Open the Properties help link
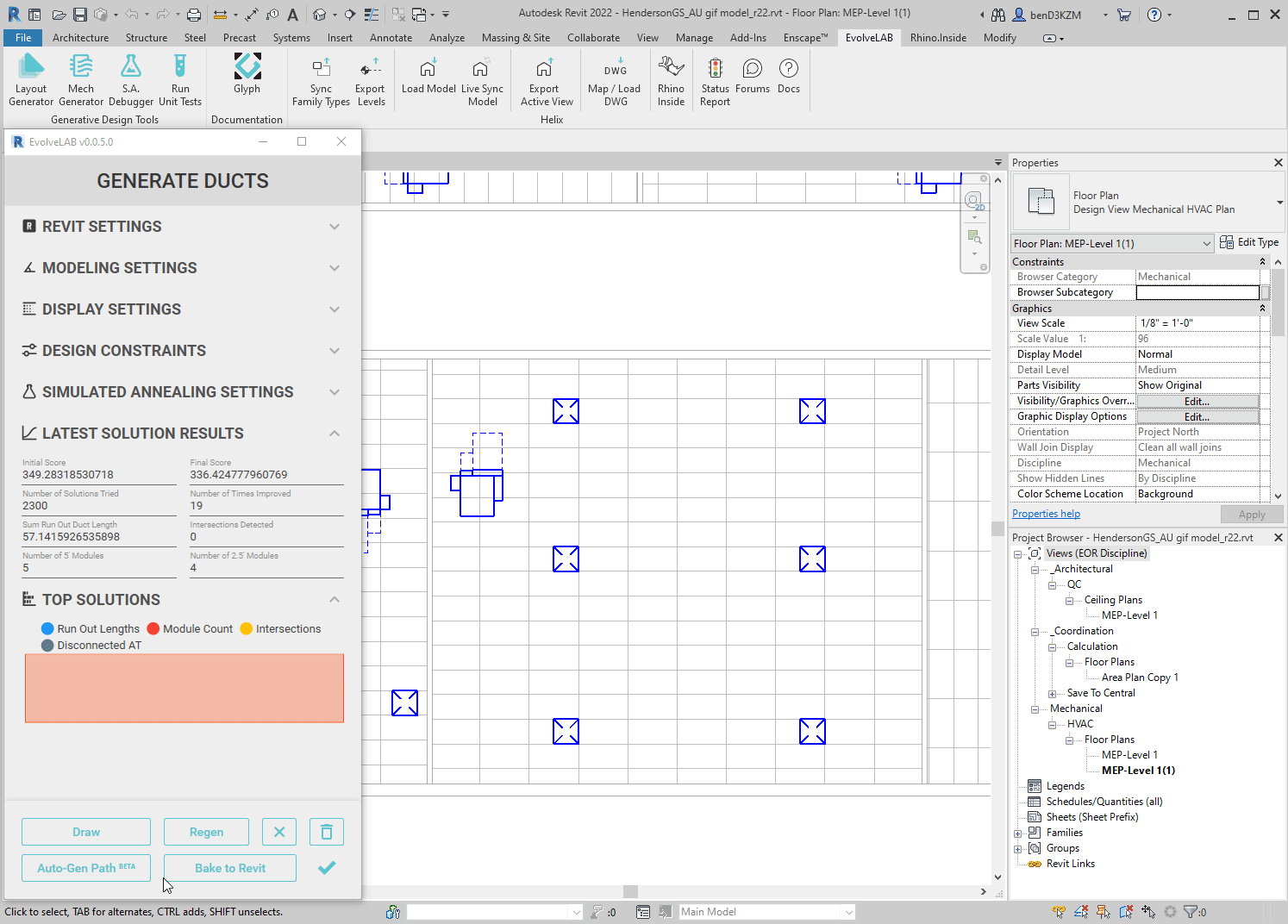Viewport: 1288px width, 924px height. [x=1046, y=514]
